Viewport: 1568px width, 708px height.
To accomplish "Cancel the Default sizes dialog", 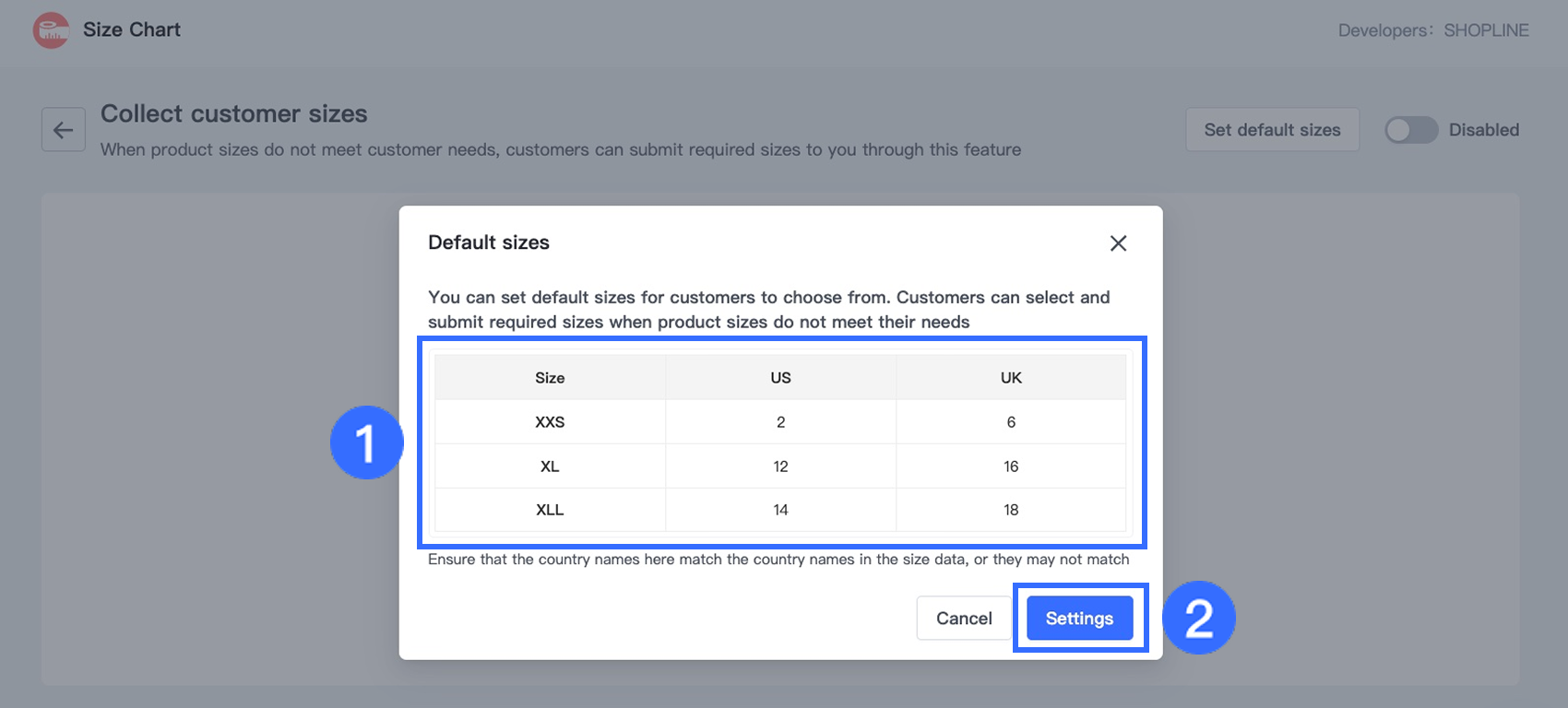I will (x=964, y=618).
